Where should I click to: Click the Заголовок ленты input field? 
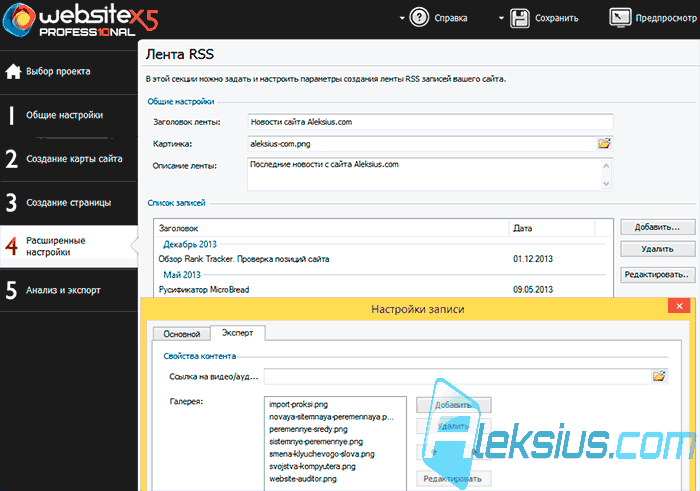coord(430,122)
